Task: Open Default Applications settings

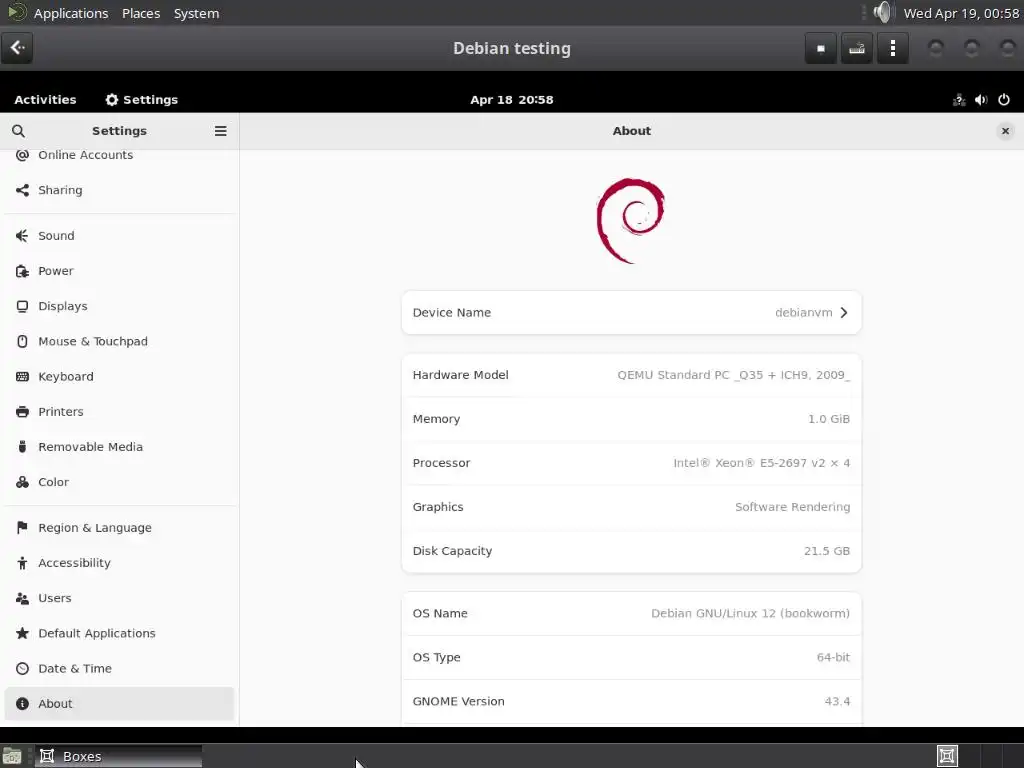Action: 120,633
